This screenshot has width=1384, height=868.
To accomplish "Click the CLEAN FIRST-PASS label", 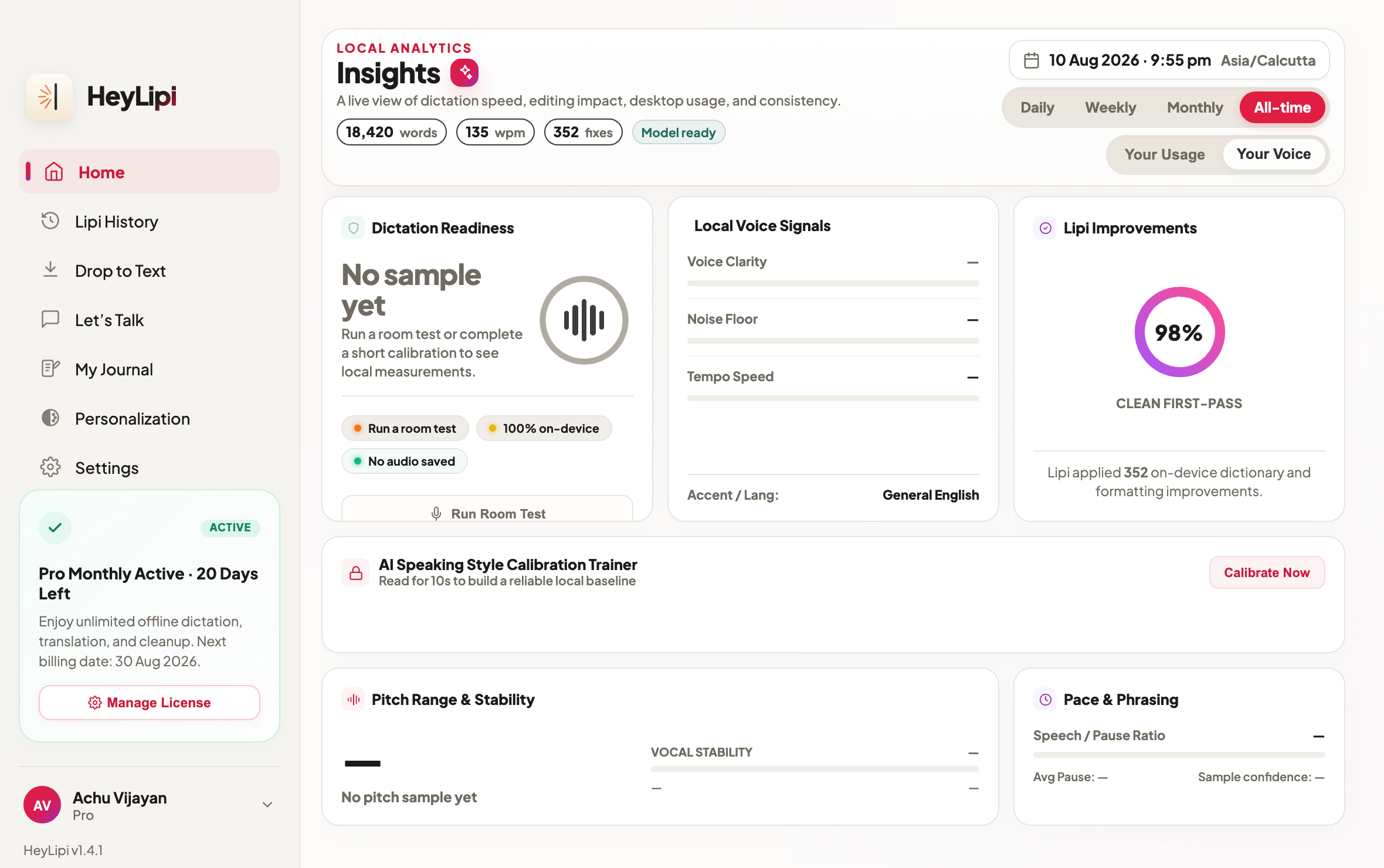I will (1179, 404).
